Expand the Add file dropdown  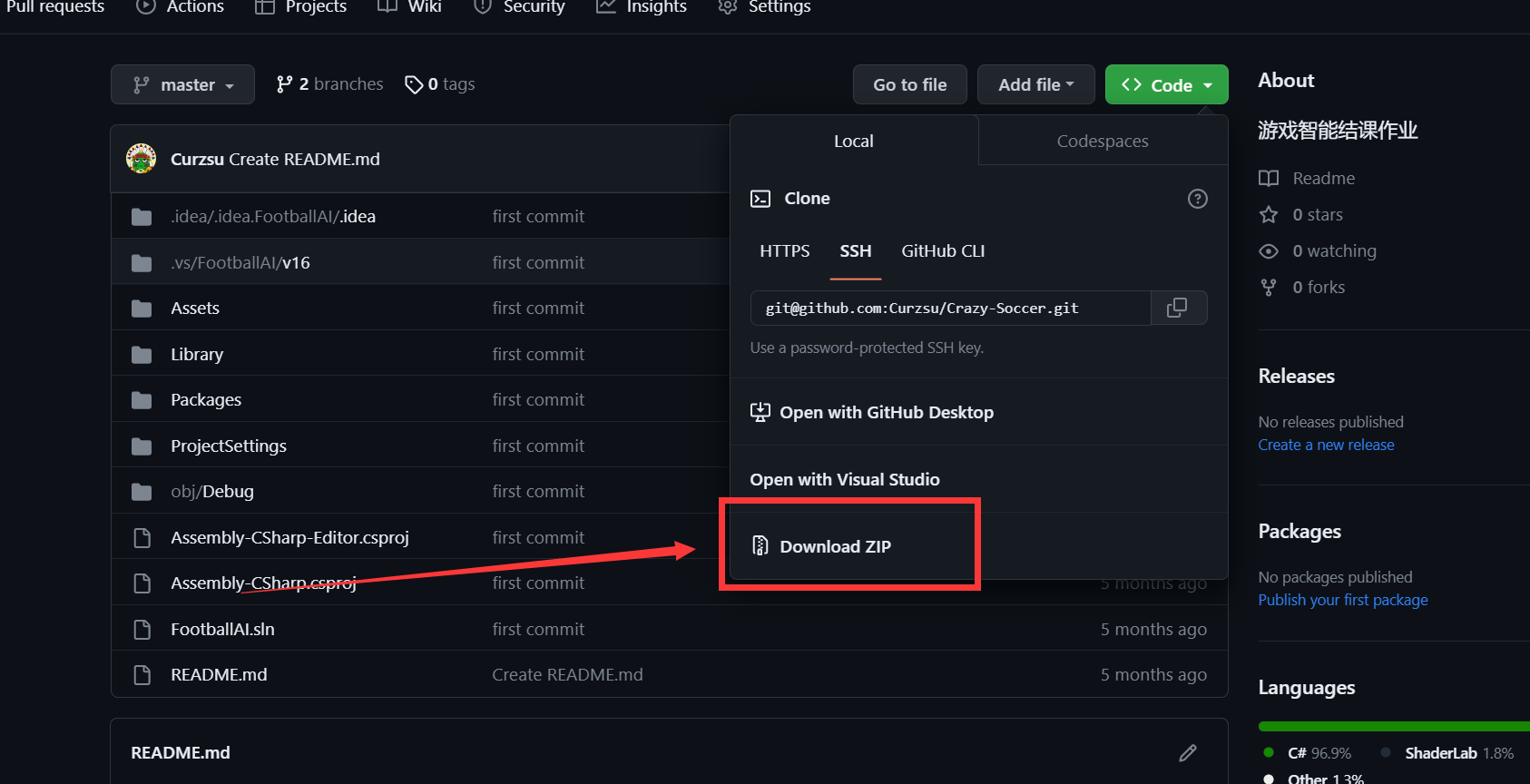coord(1035,84)
